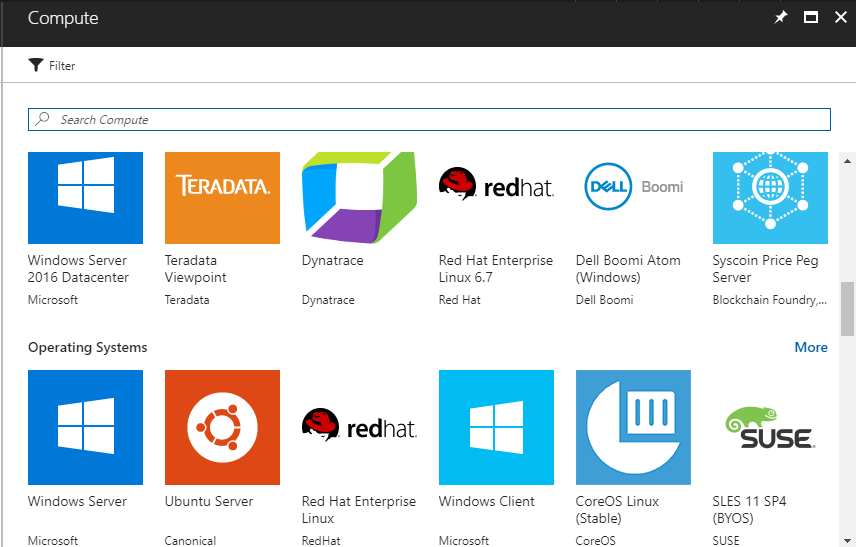Open the Windows Server operating system tile
856x547 pixels.
pyautogui.click(x=85, y=427)
